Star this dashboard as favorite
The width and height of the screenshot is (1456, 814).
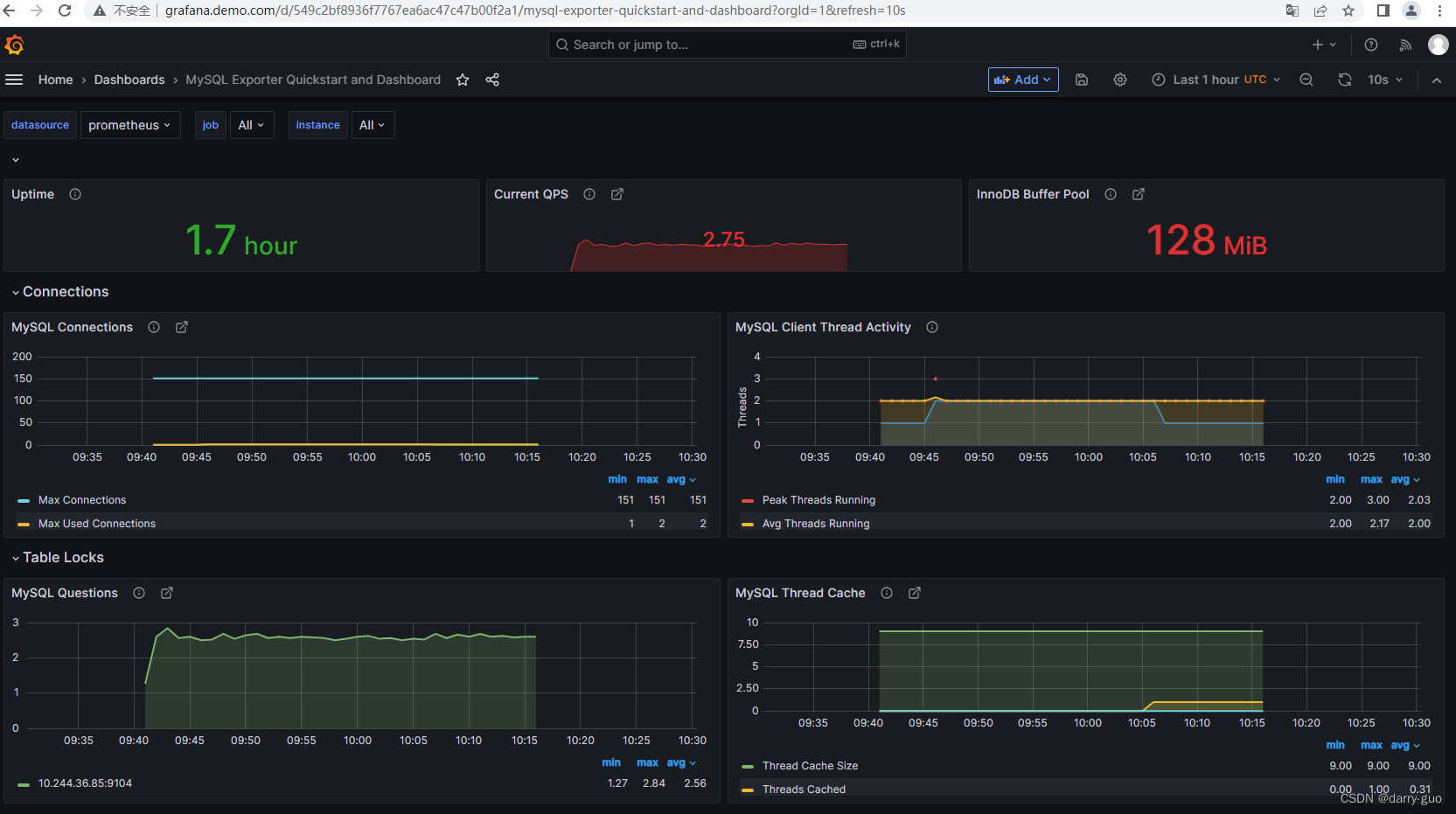pyautogui.click(x=463, y=80)
